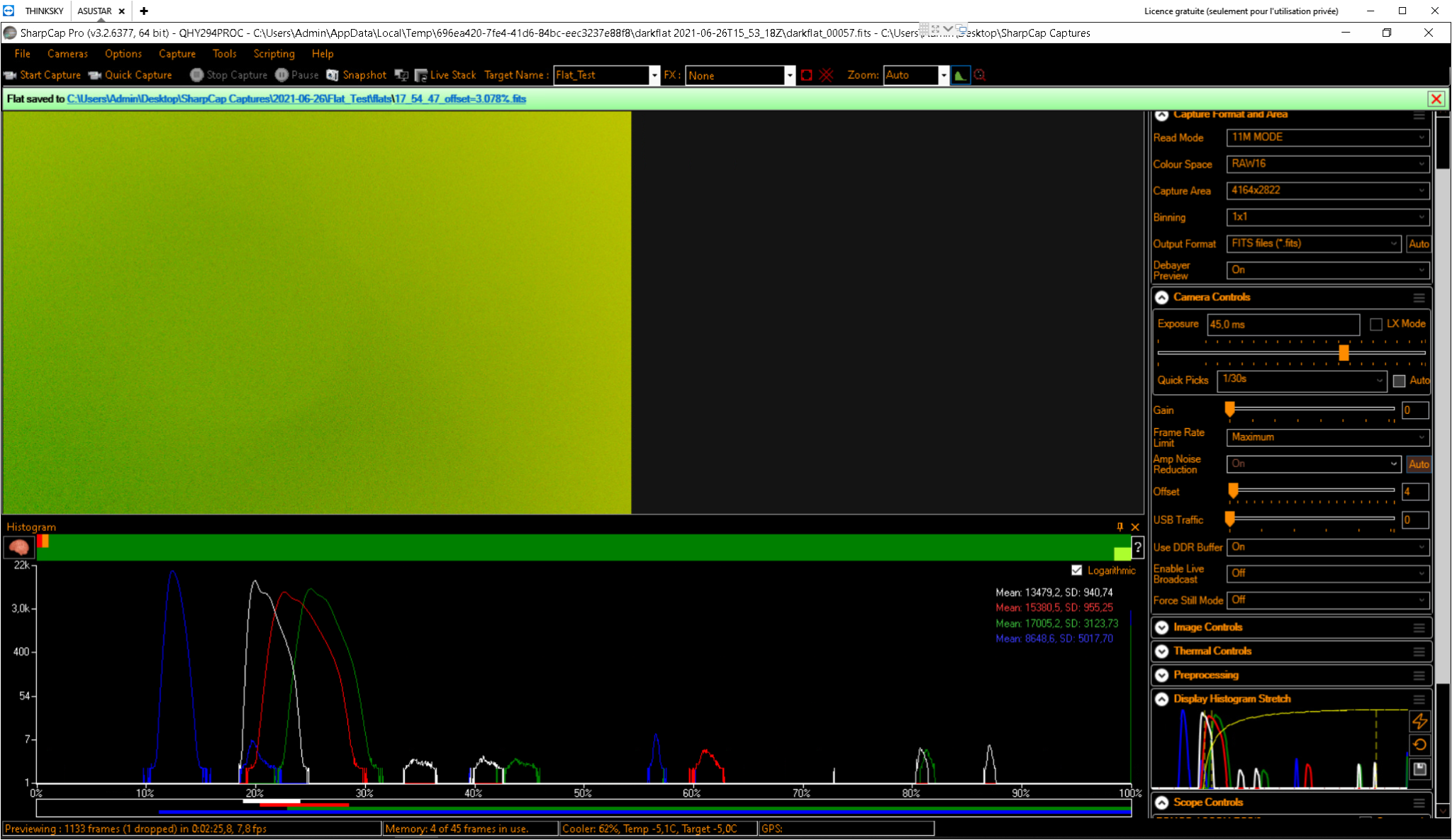Open the Force Still Mode dropdown
The height and width of the screenshot is (840, 1452).
coord(1327,600)
